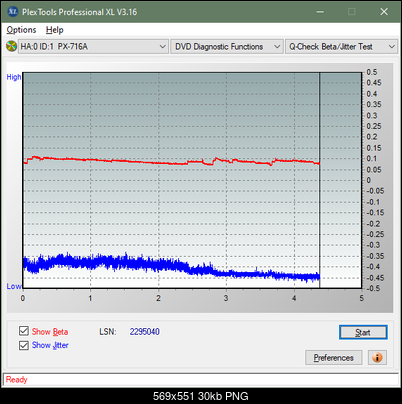This screenshot has width=402, height=404.
Task: Minimize the PlexTools window
Action: click(x=320, y=12)
